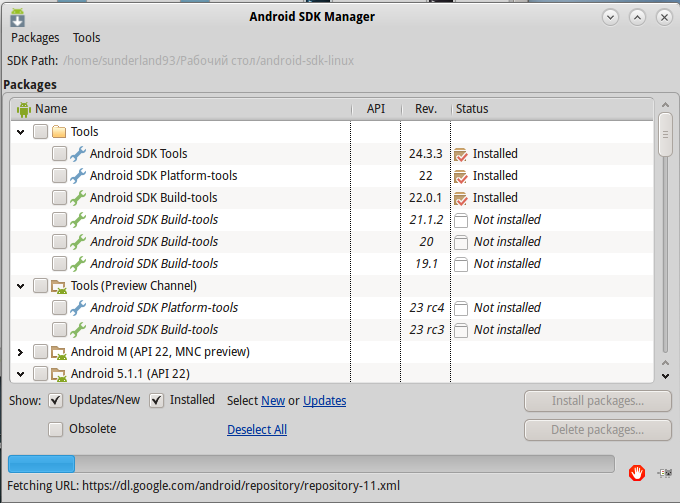The image size is (680, 503).
Task: Expand the Android M (API 22, MNC preview) group
Action: tap(20, 352)
